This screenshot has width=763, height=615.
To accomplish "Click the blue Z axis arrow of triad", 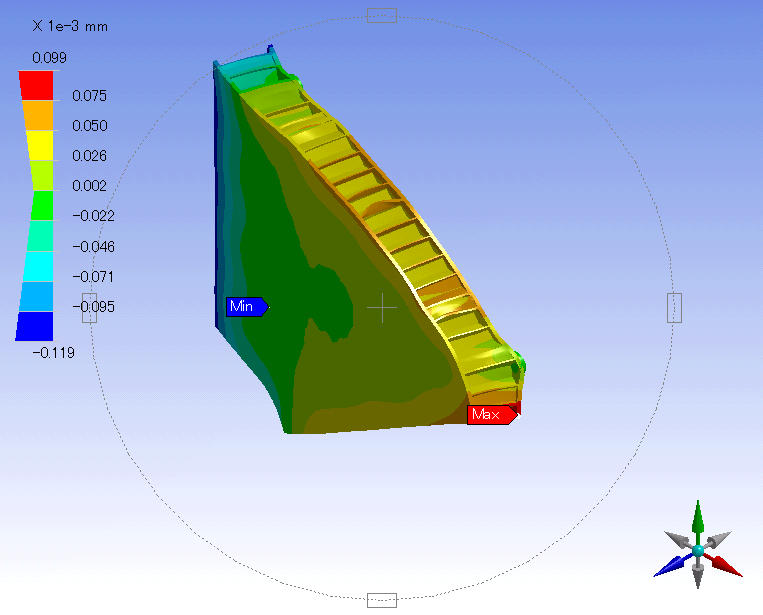I will click(x=673, y=565).
